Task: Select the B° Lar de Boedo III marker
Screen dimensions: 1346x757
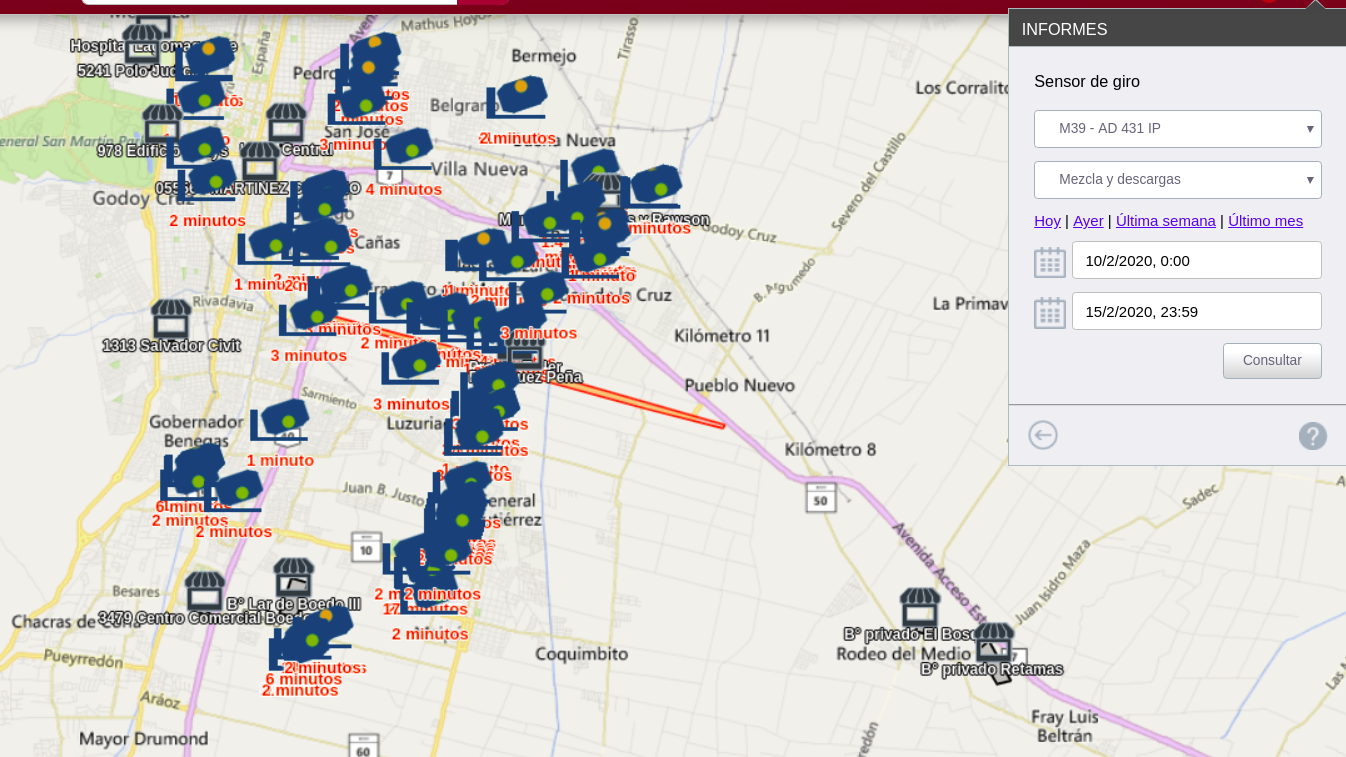Action: coord(293,579)
